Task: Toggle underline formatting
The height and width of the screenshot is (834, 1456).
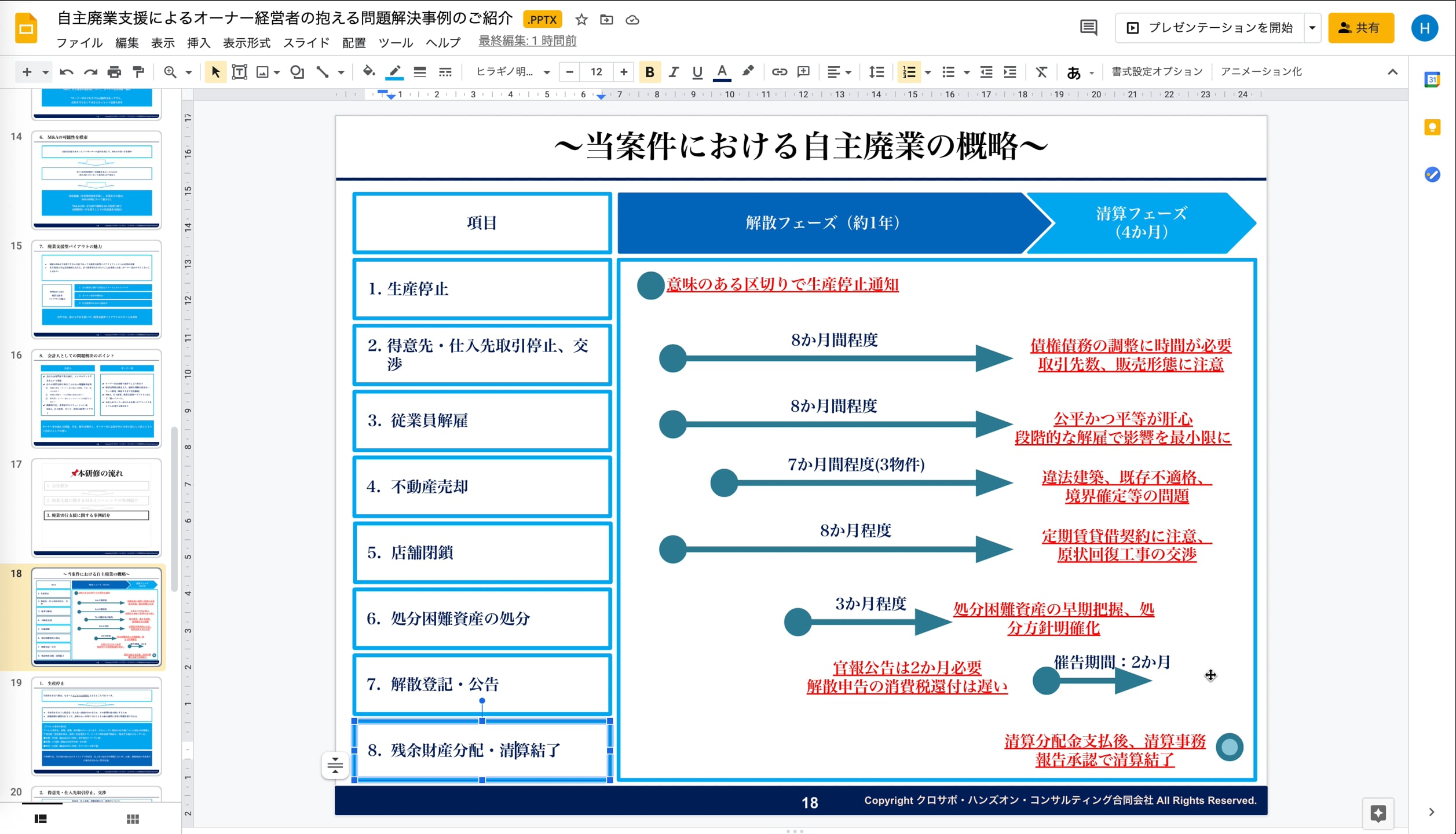Action: (697, 72)
